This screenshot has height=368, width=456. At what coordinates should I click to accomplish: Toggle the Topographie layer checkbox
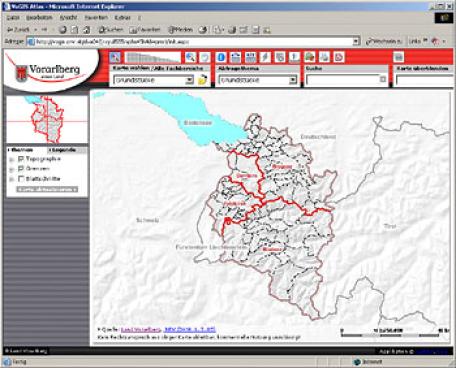[21, 159]
